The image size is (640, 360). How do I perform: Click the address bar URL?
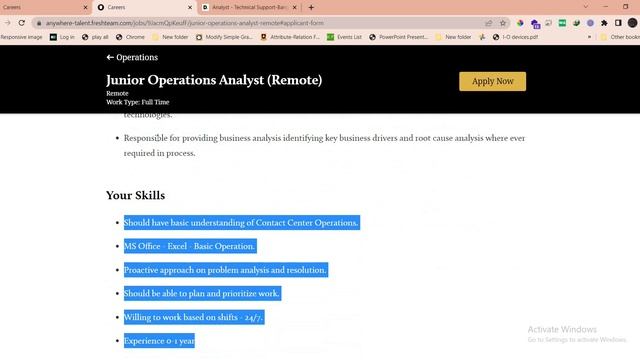(x=184, y=23)
